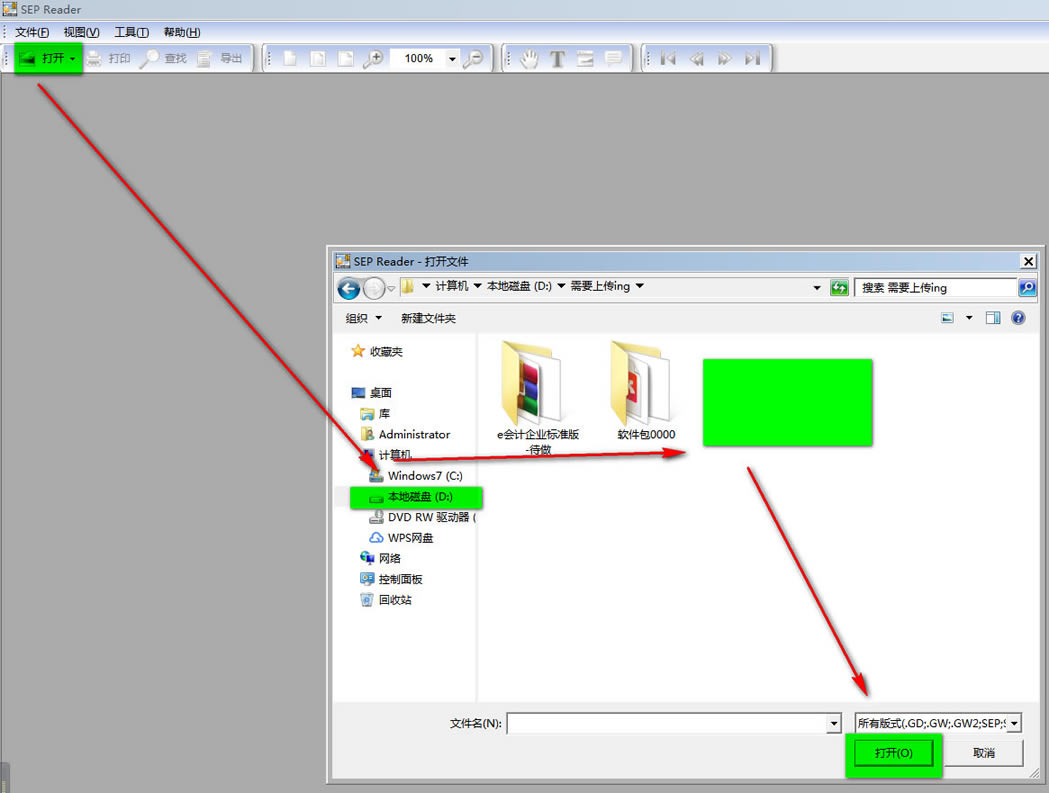1049x793 pixels.
Task: Go to previous page icon
Action: [696, 59]
